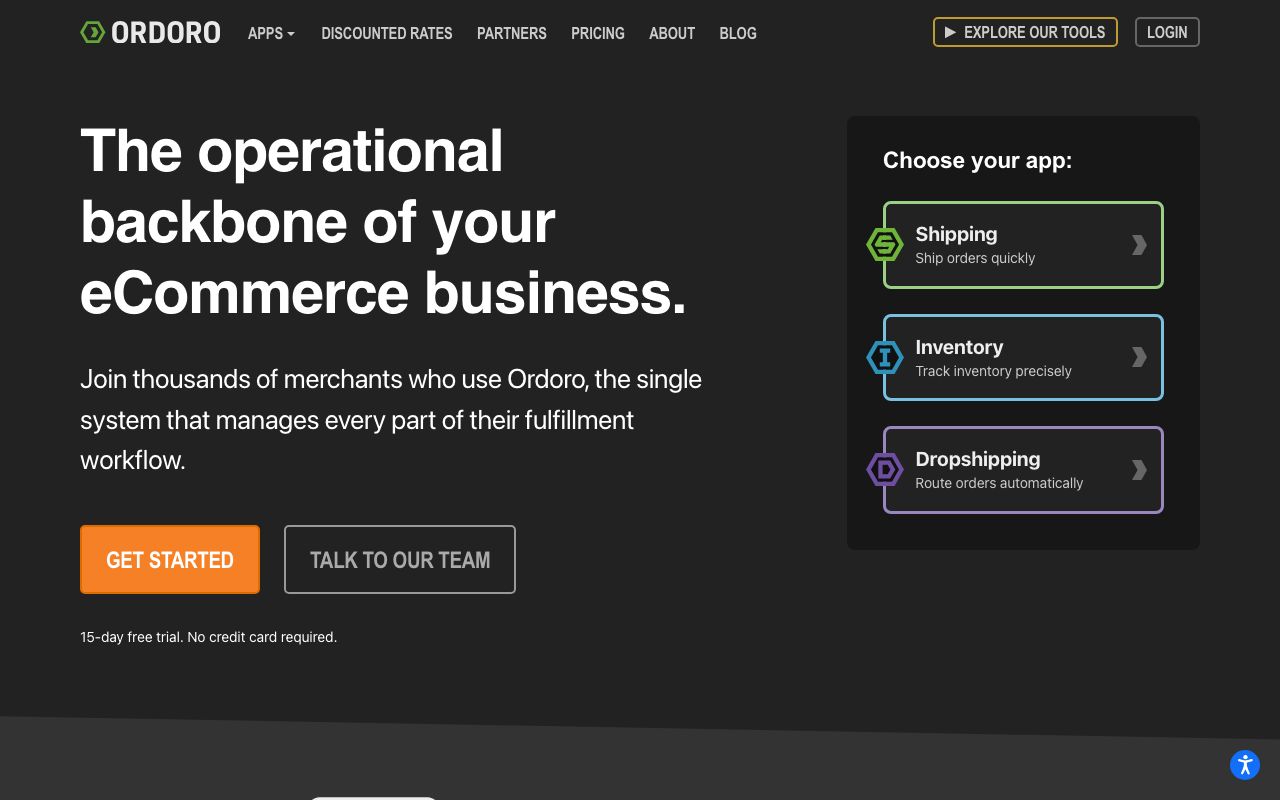Go to the Partners menu item
Screen dimensions: 1280x800
click(511, 33)
